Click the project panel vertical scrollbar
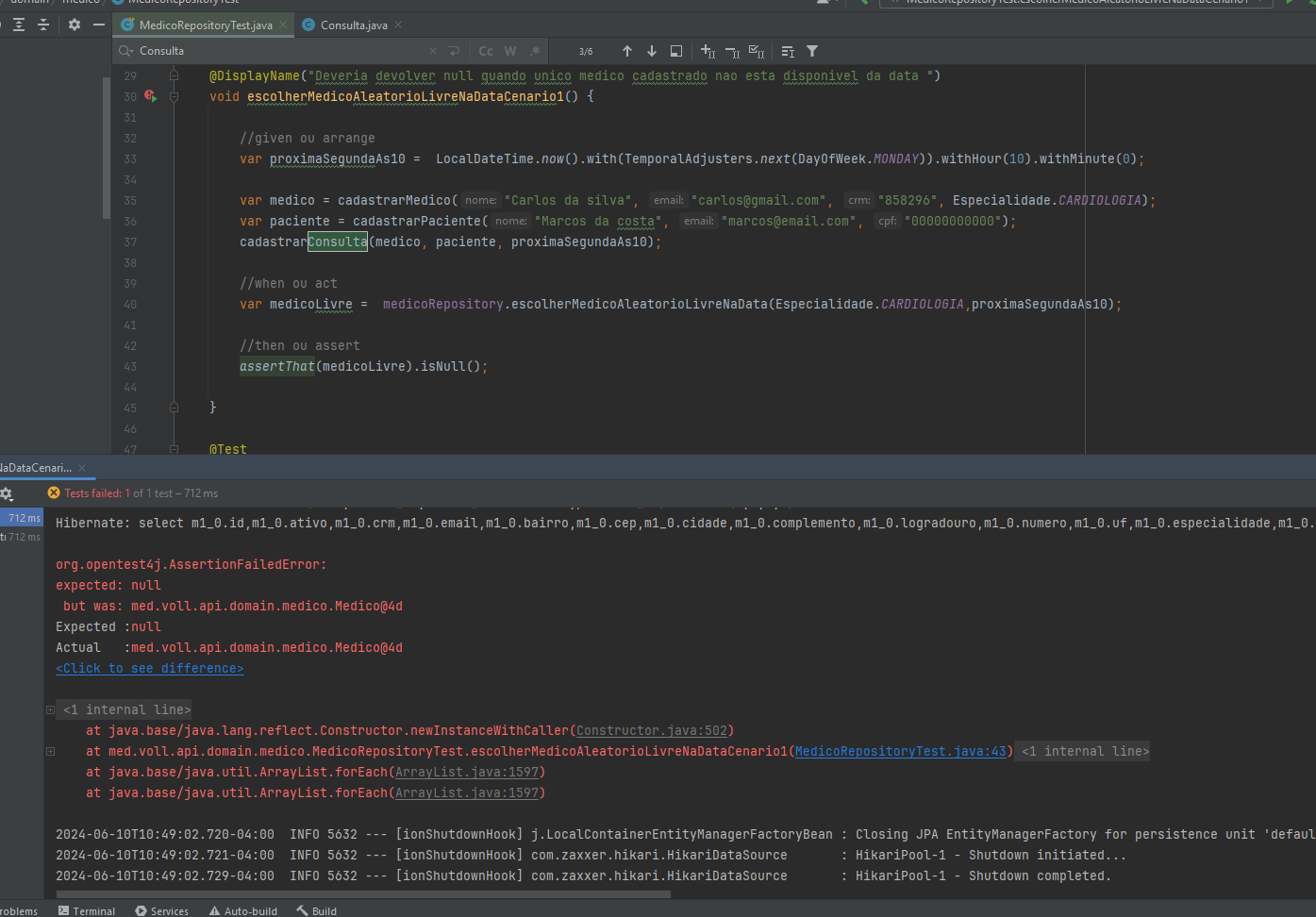 (107, 146)
